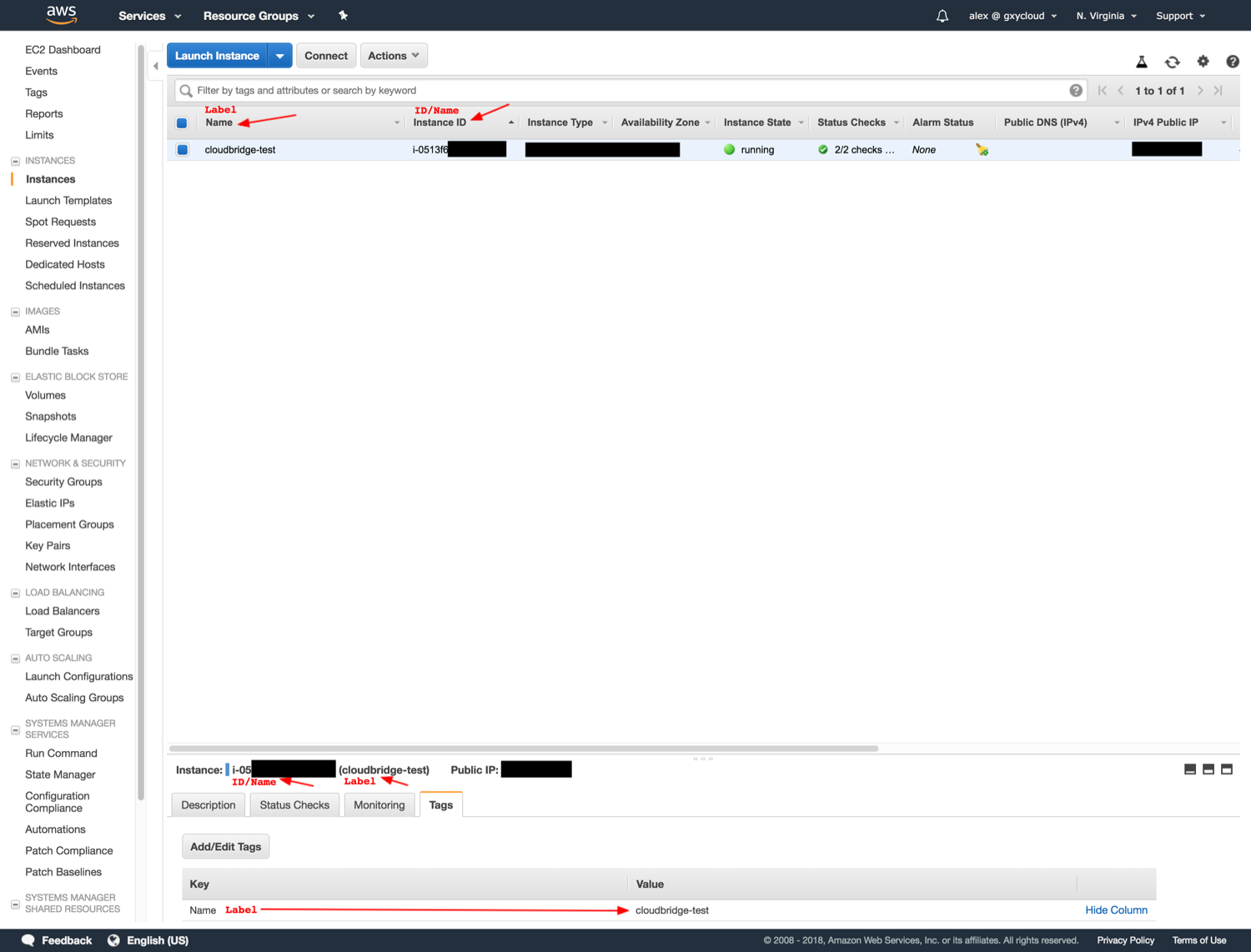Click the alarm status icon for cloudbridge-test
The width and height of the screenshot is (1251, 952).
(982, 150)
